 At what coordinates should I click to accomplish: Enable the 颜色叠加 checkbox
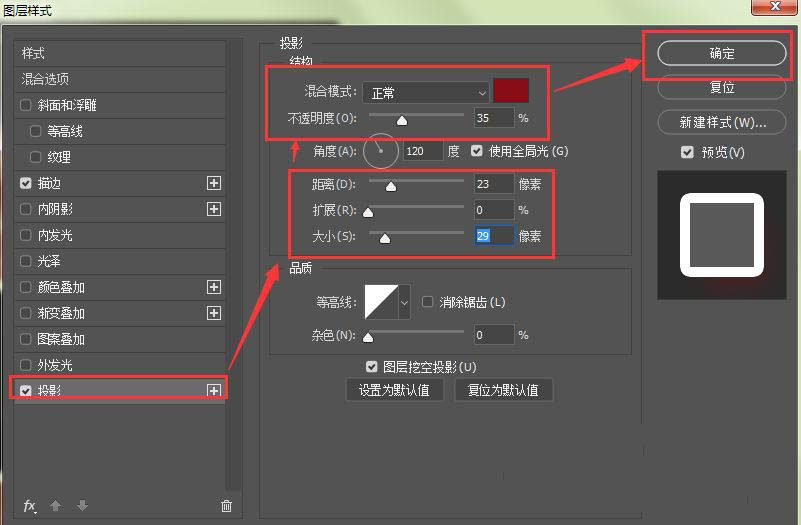(x=25, y=287)
